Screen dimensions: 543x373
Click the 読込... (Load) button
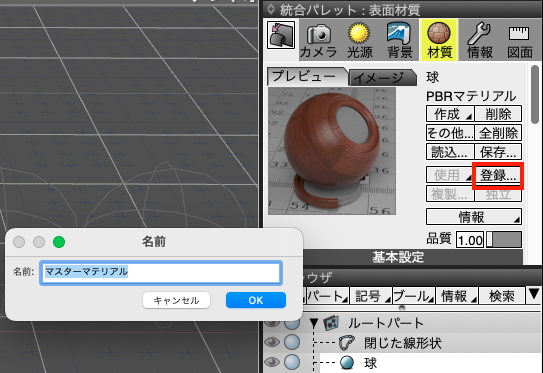[x=450, y=151]
